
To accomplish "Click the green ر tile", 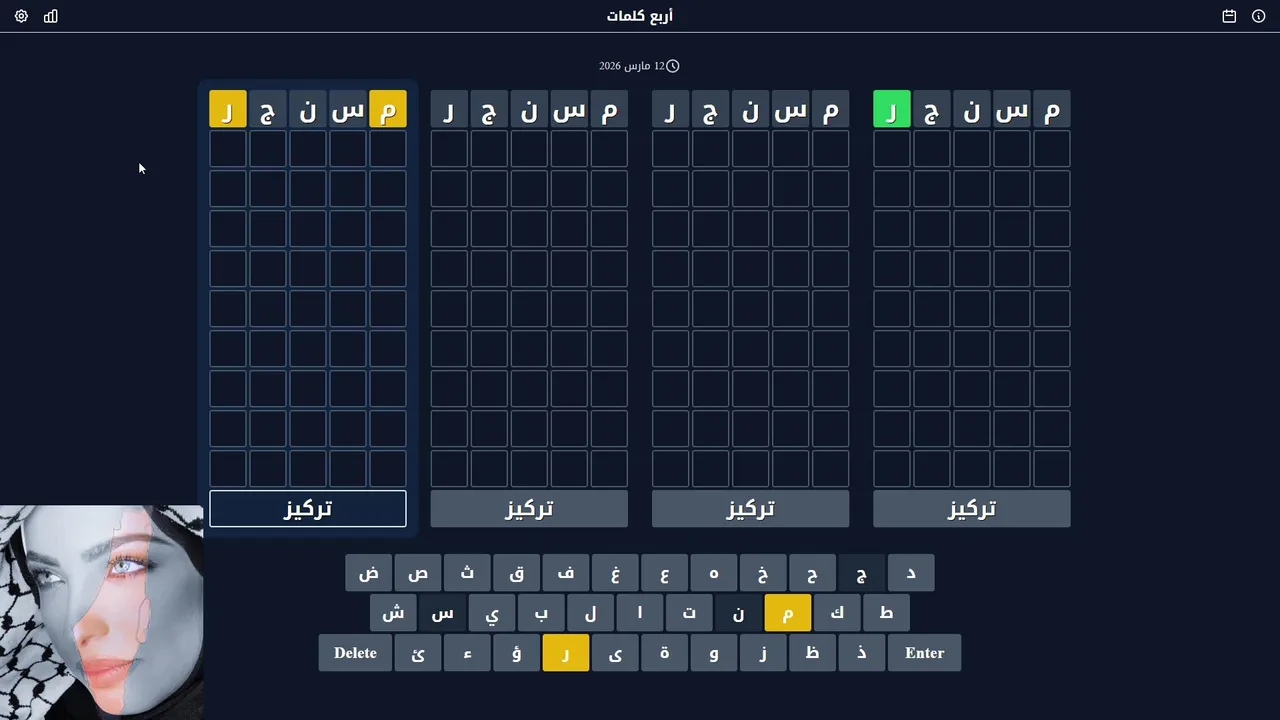I will 891,109.
